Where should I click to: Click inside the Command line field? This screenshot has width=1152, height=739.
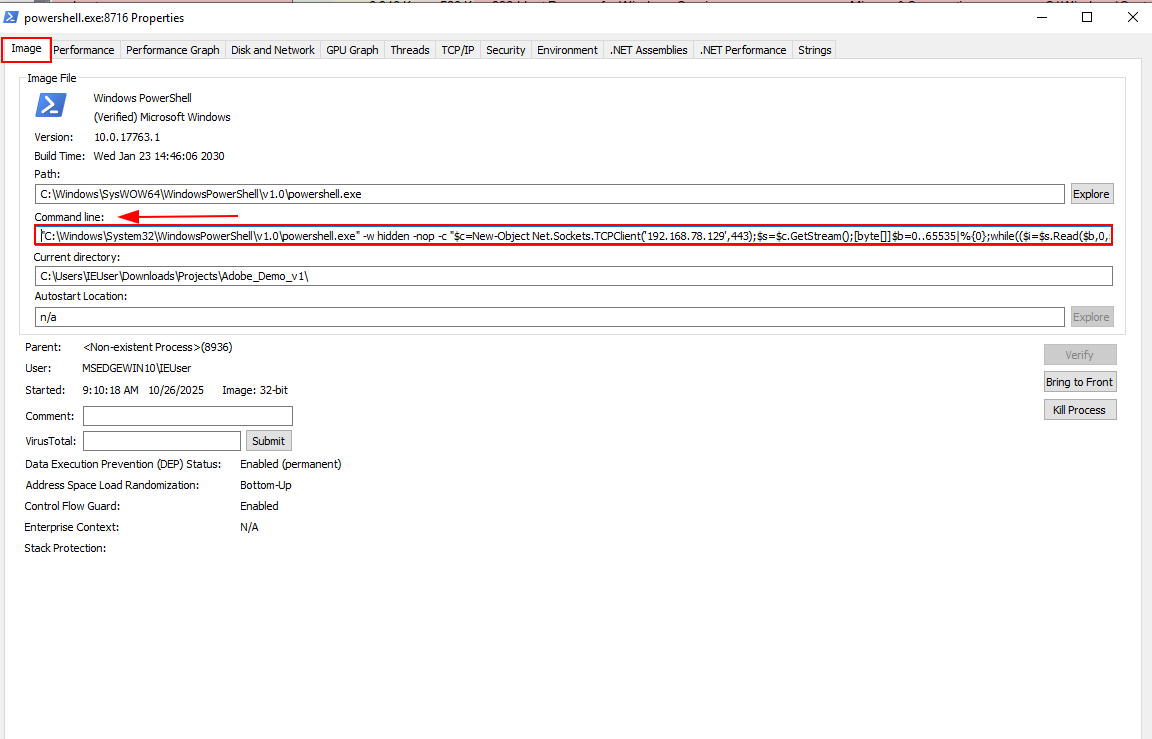pyautogui.click(x=574, y=236)
